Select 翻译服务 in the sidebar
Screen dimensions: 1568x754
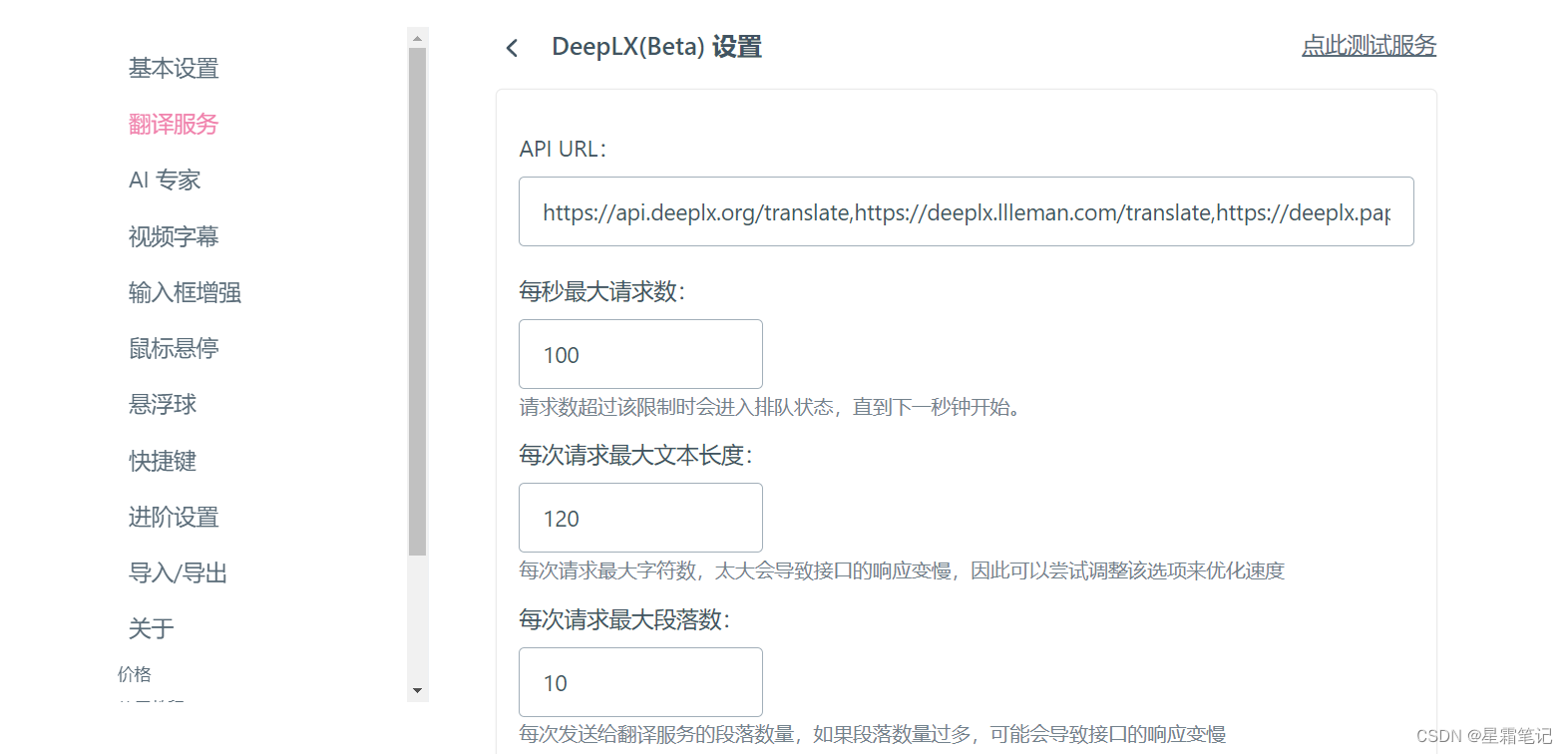tap(174, 124)
